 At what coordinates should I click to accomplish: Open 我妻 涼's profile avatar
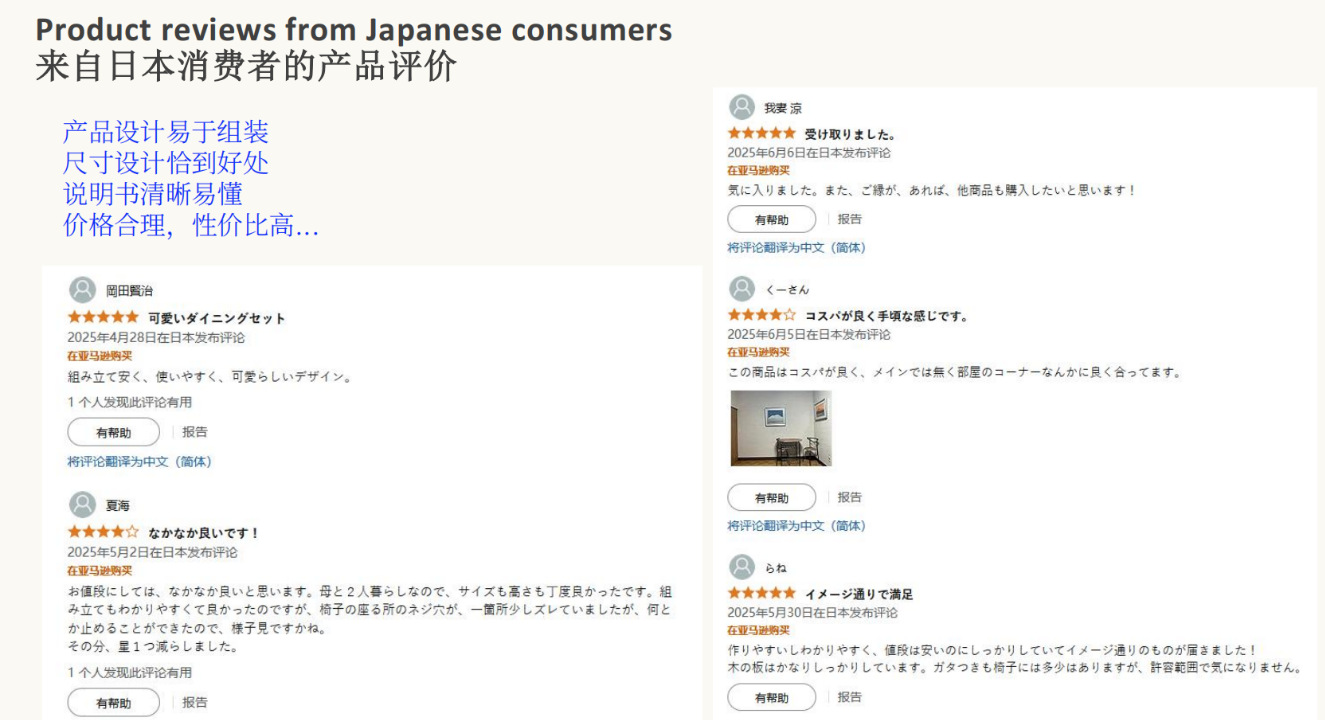pos(742,107)
